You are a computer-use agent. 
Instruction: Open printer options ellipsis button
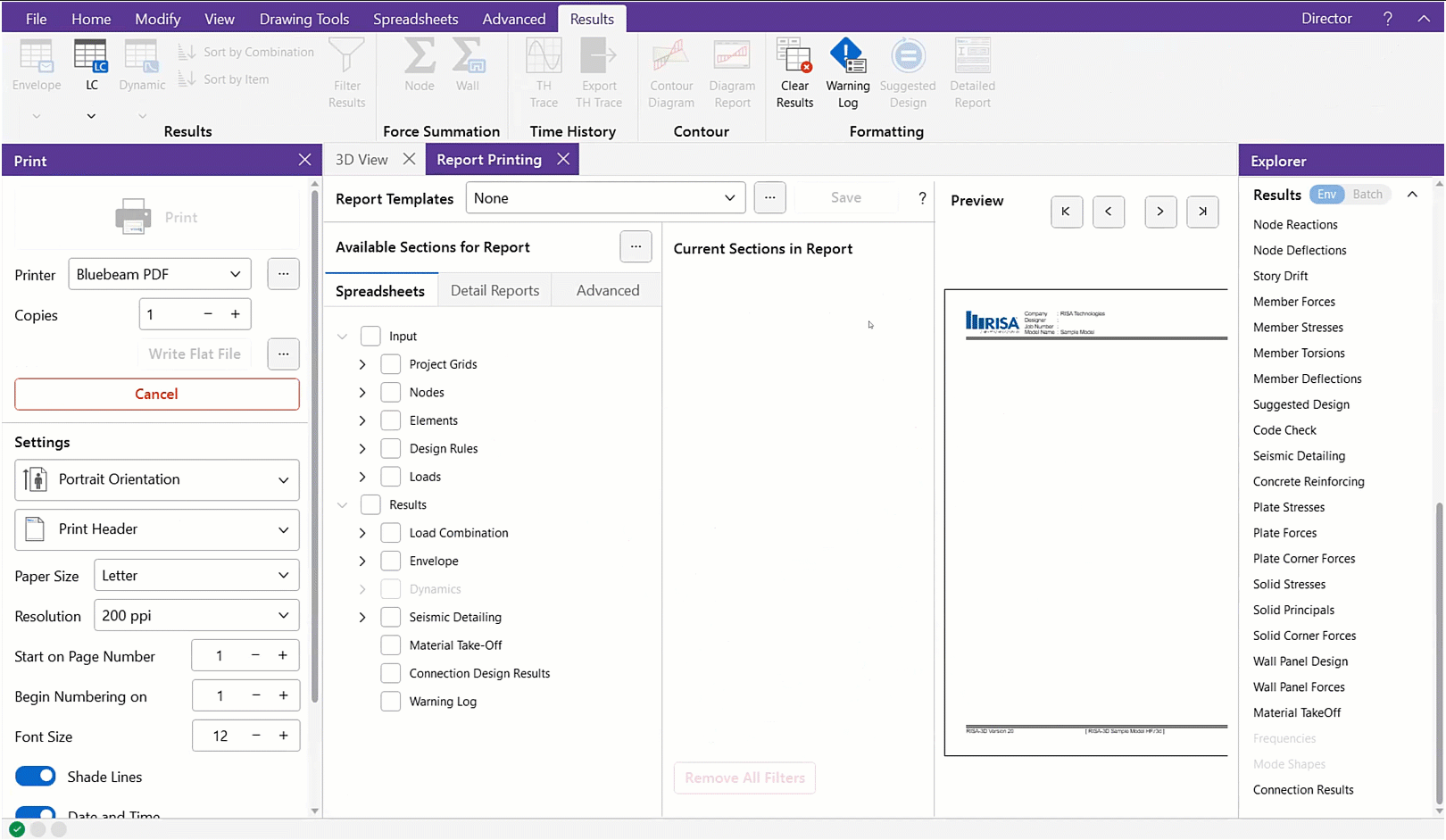[x=283, y=274]
